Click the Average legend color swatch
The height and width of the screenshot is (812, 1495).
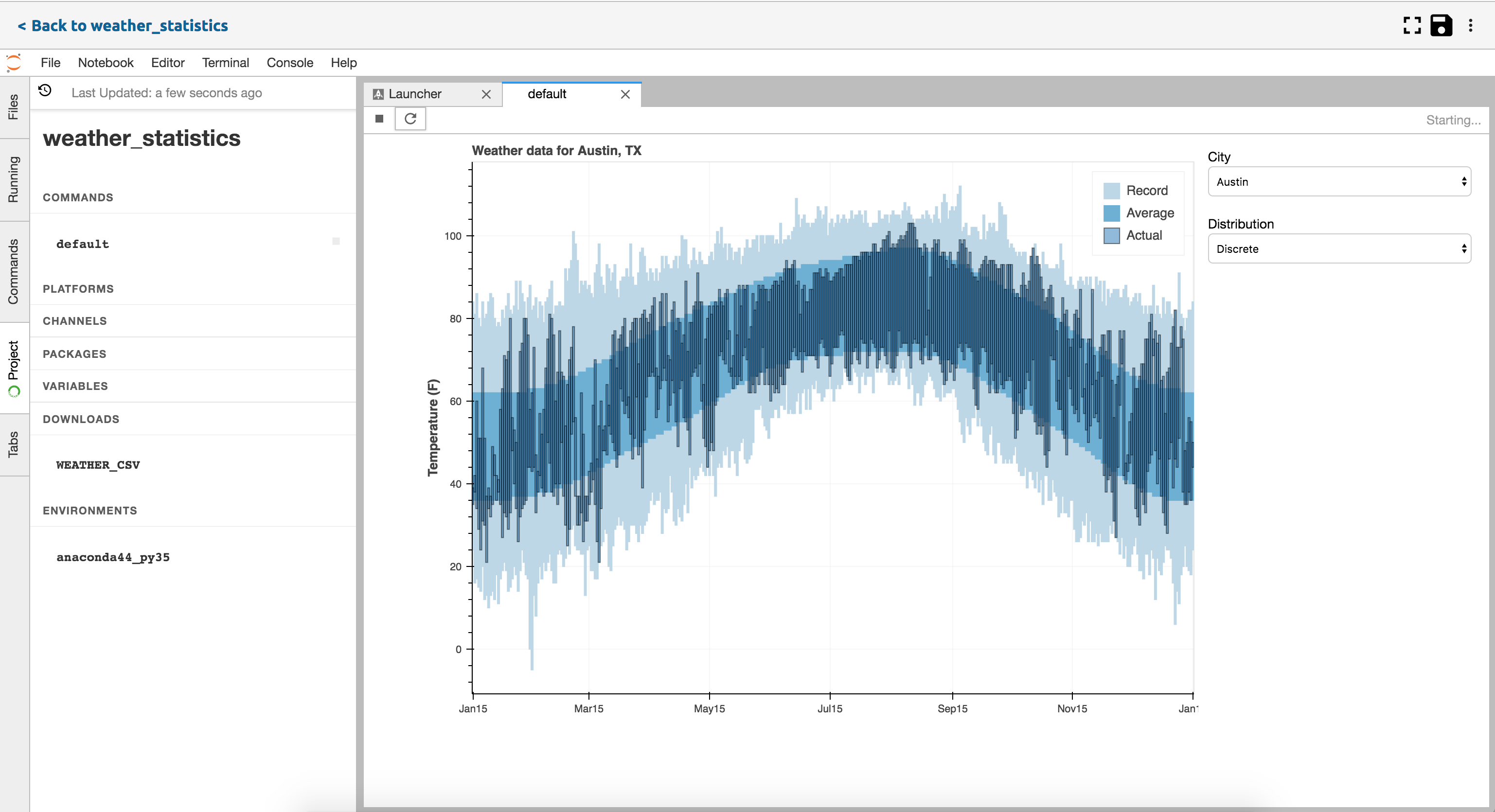click(x=1111, y=213)
